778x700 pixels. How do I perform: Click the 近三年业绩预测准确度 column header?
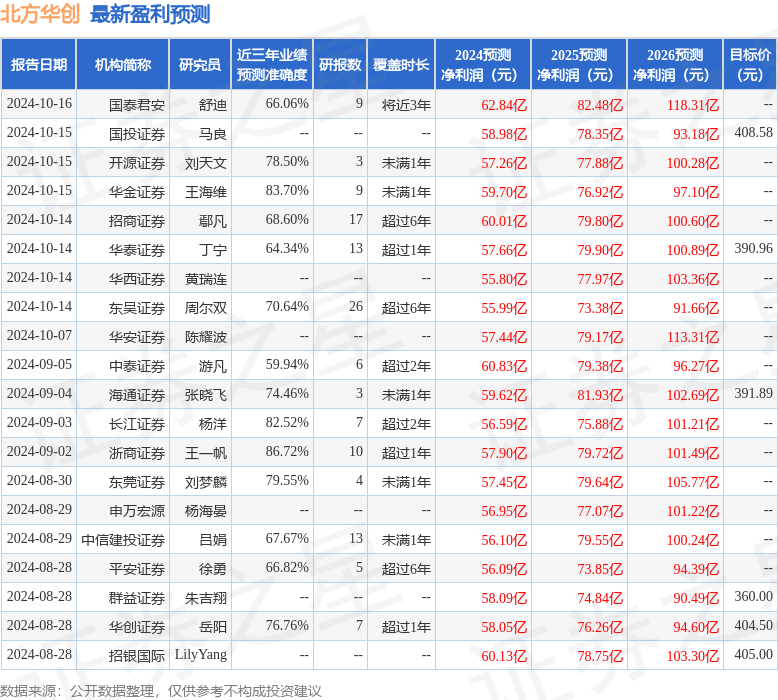[272, 64]
